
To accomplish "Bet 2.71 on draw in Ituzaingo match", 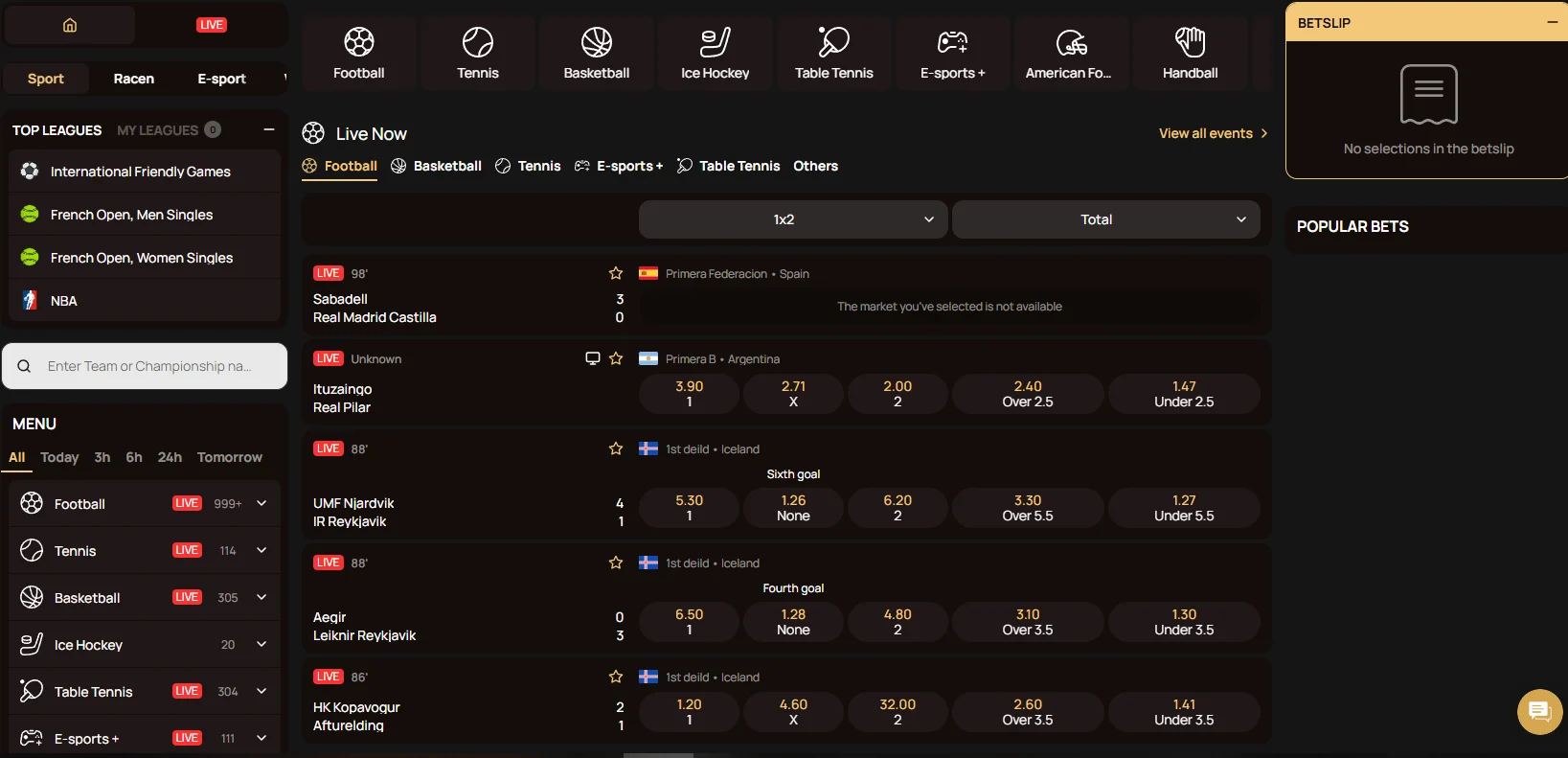I will 793,394.
